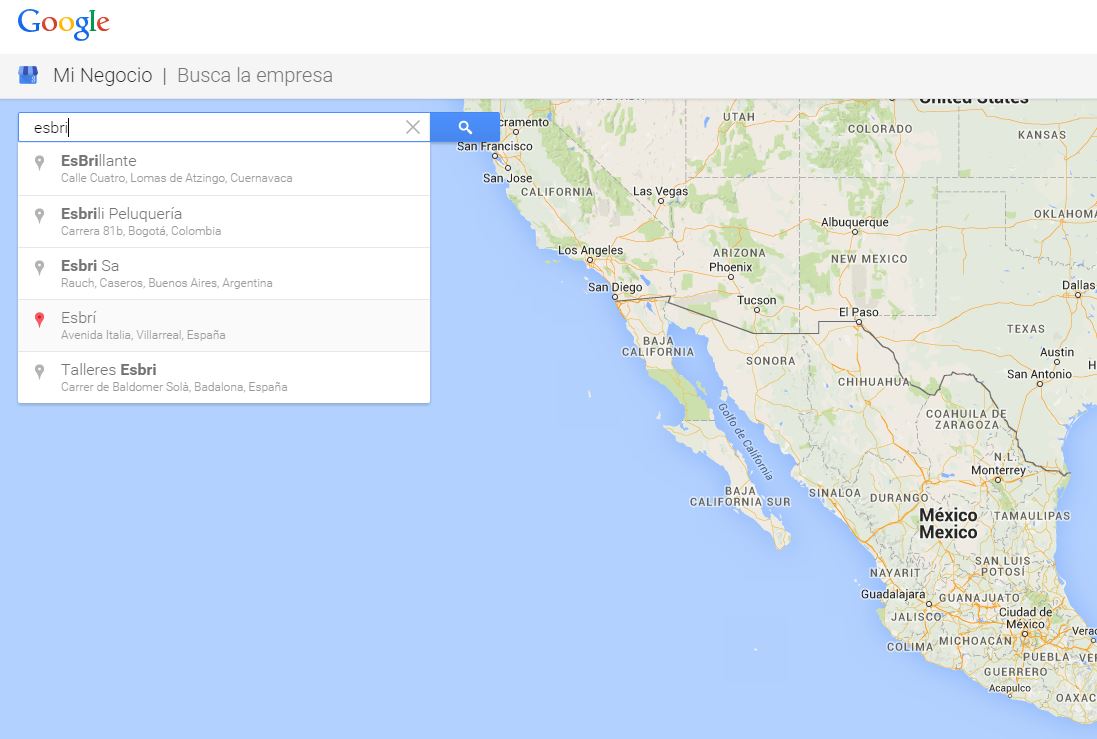Click the address Carrer de Baldomer Solà, Badalona

(x=174, y=386)
